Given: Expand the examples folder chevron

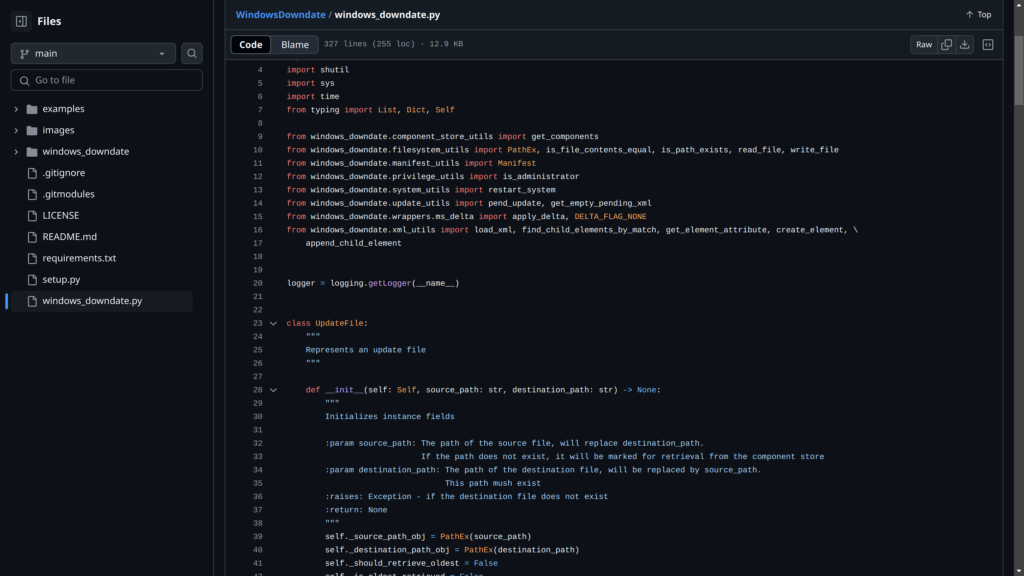Looking at the screenshot, I should pyautogui.click(x=16, y=109).
